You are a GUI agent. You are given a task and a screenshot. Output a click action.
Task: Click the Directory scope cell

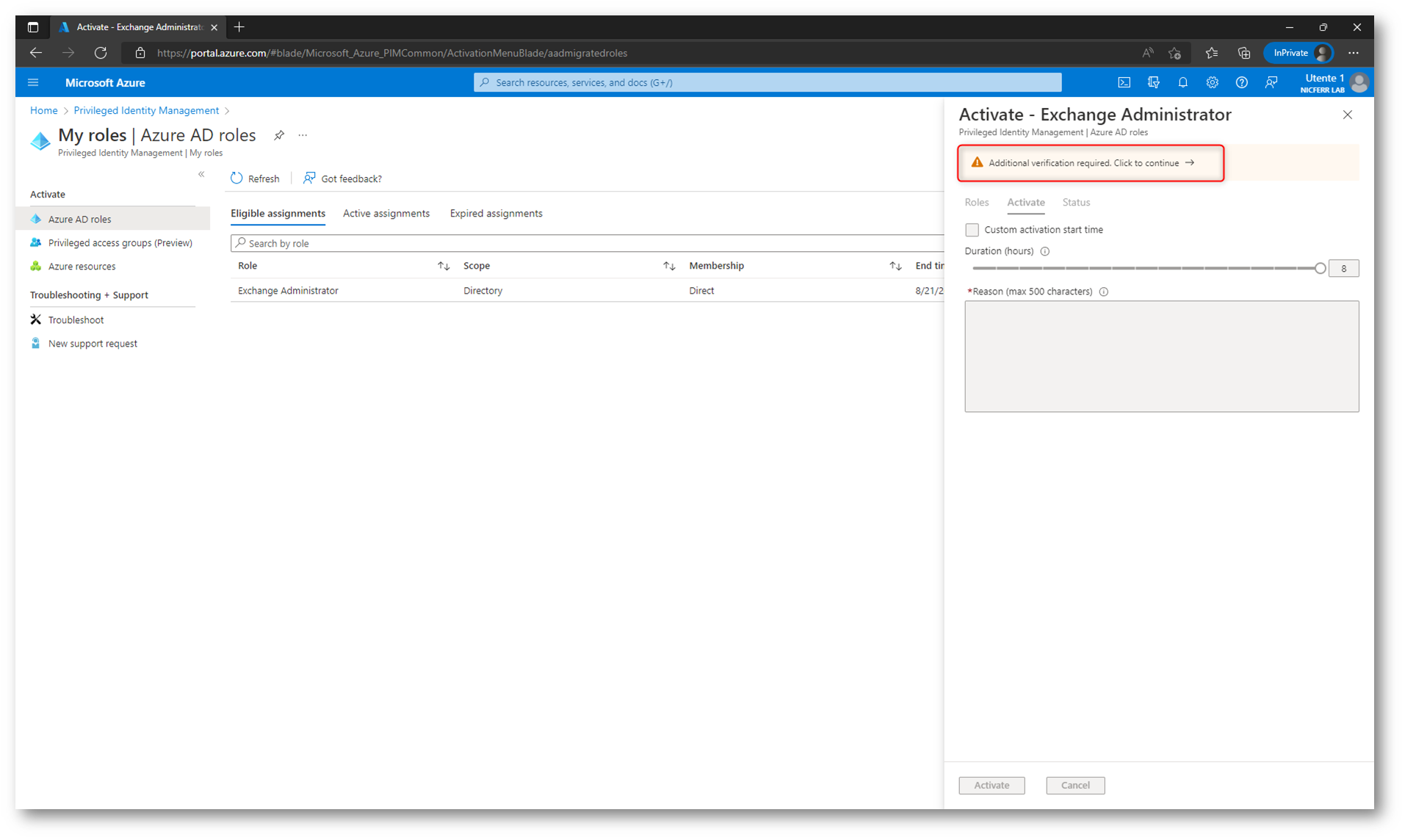click(483, 291)
